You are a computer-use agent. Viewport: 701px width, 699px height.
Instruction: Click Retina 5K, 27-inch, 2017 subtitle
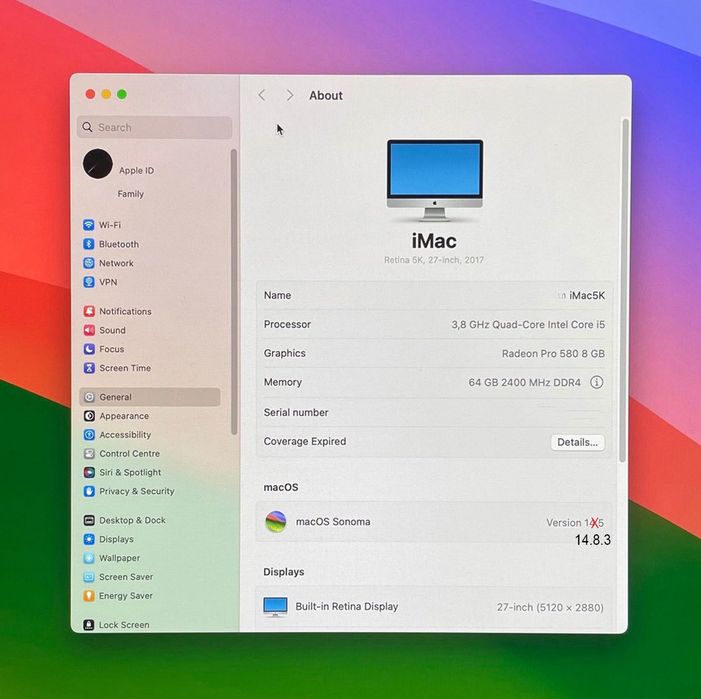point(434,260)
